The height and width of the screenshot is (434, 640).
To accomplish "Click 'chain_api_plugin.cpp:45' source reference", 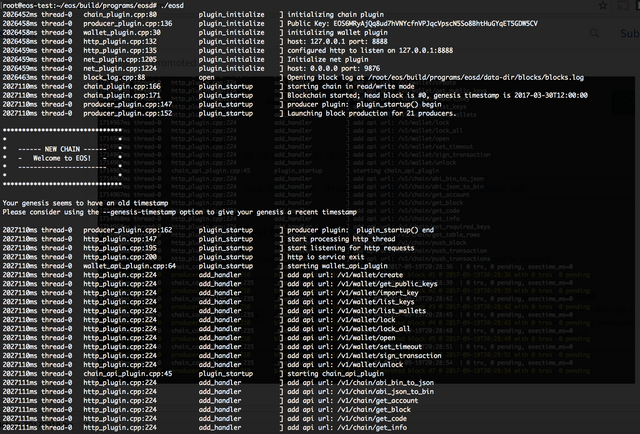I will 128,374.
